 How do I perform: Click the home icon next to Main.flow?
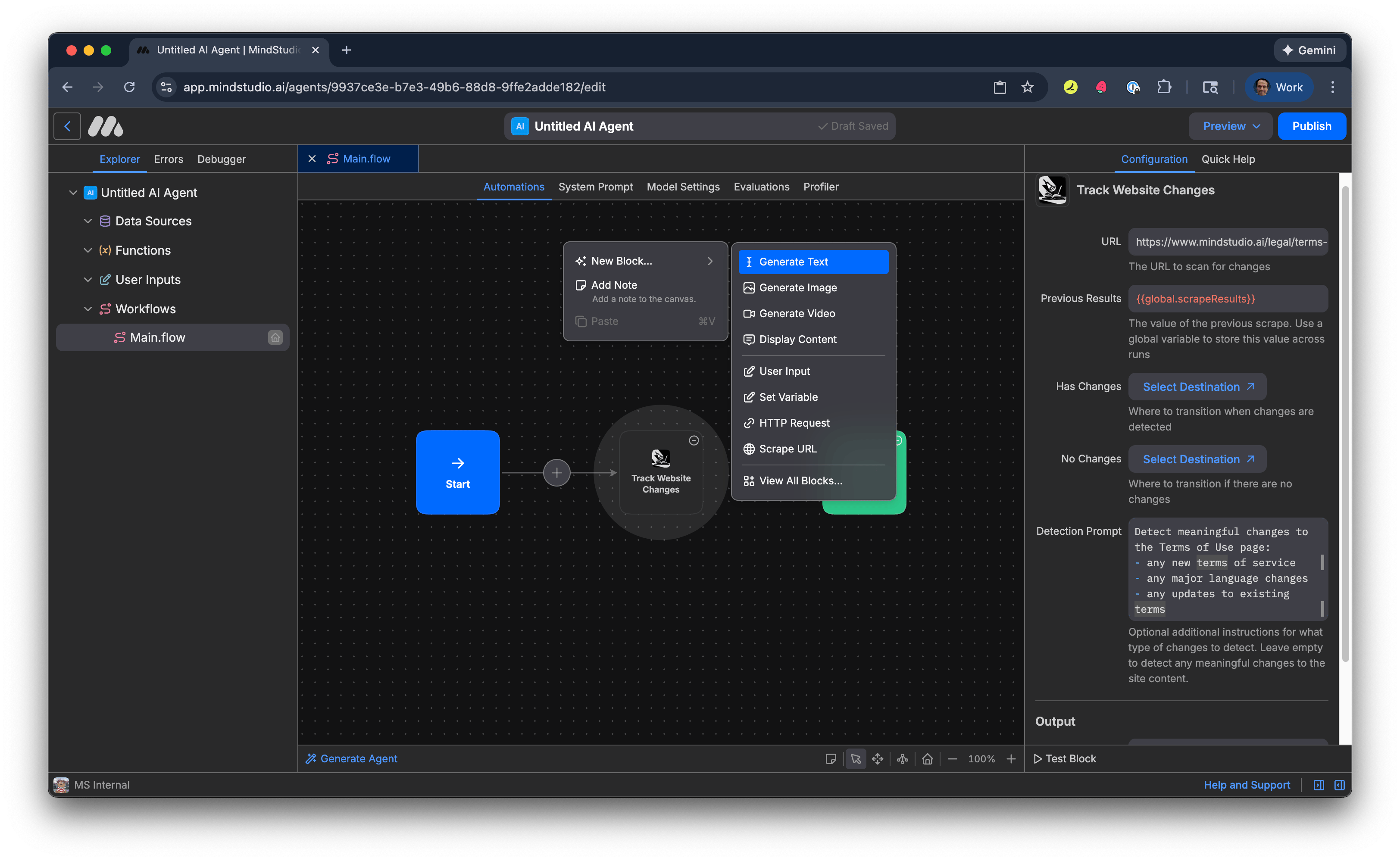(x=275, y=337)
